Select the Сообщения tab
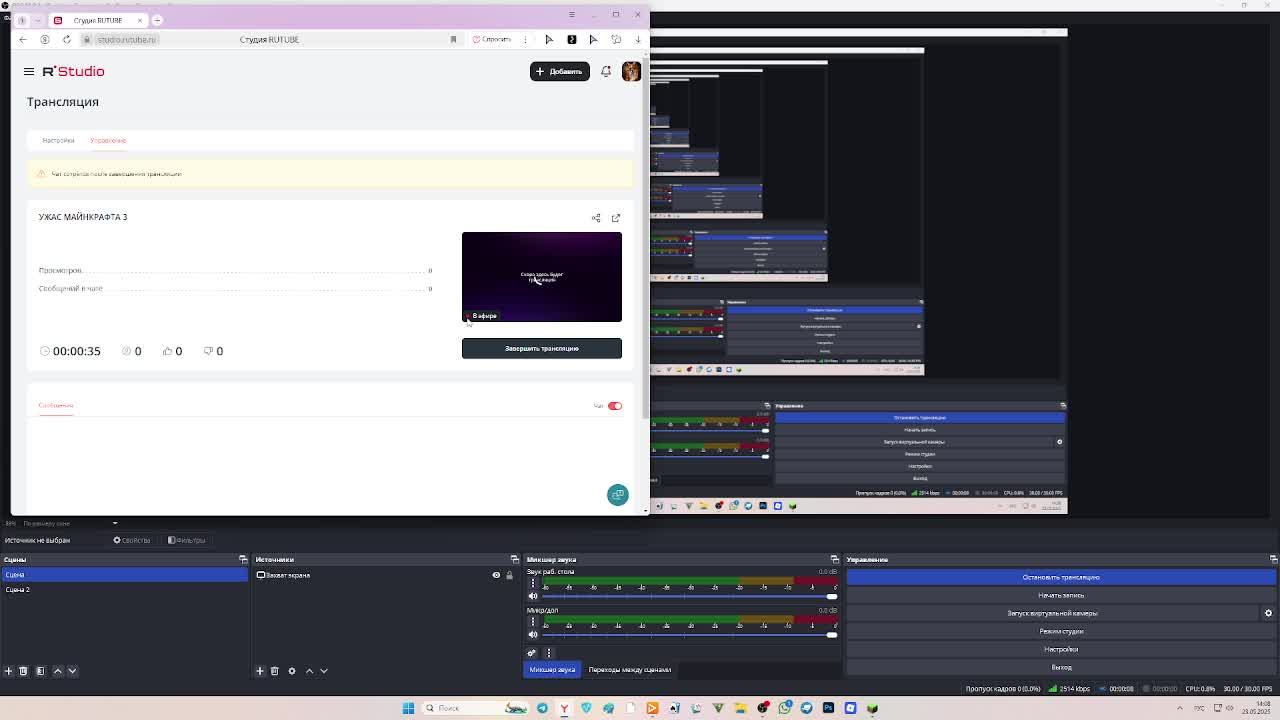 (x=56, y=405)
